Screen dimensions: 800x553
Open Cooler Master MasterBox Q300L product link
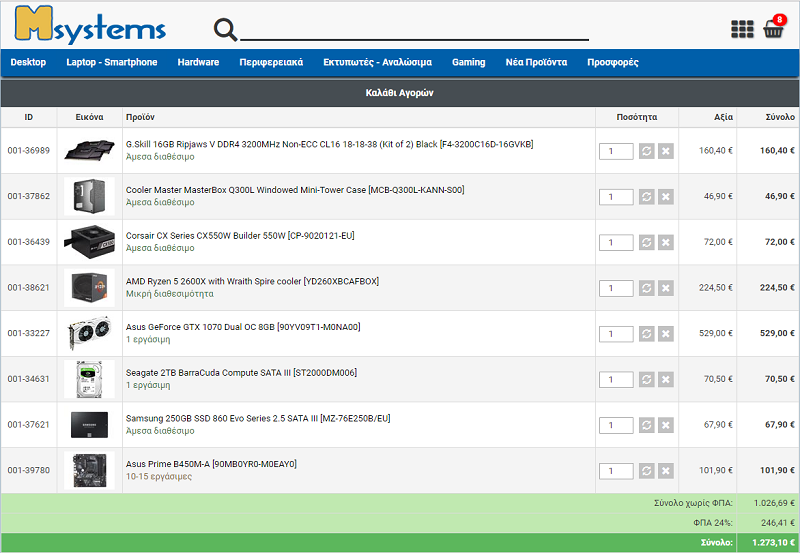(x=295, y=190)
